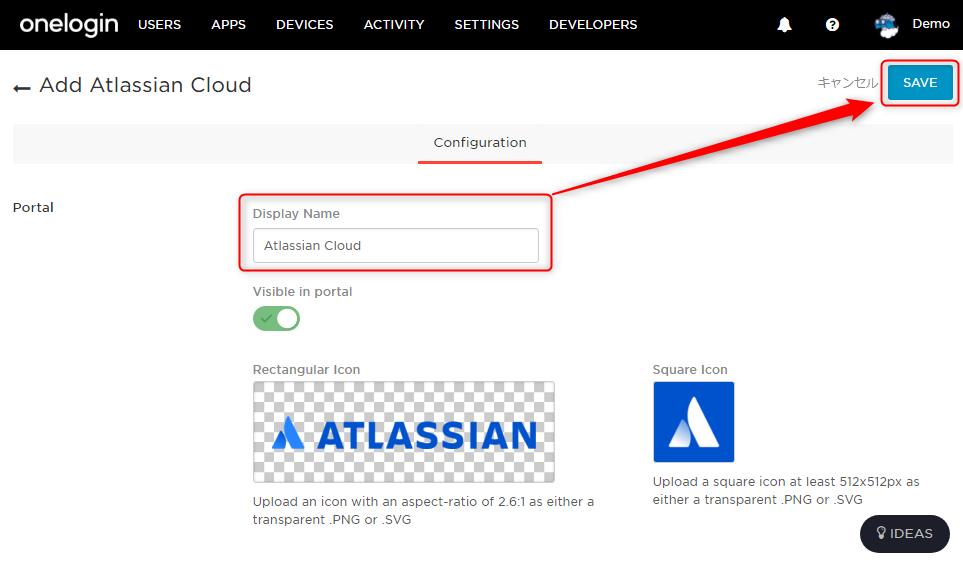Click the キャンセル cancel link
Screen dimensions: 963x568
coord(848,82)
